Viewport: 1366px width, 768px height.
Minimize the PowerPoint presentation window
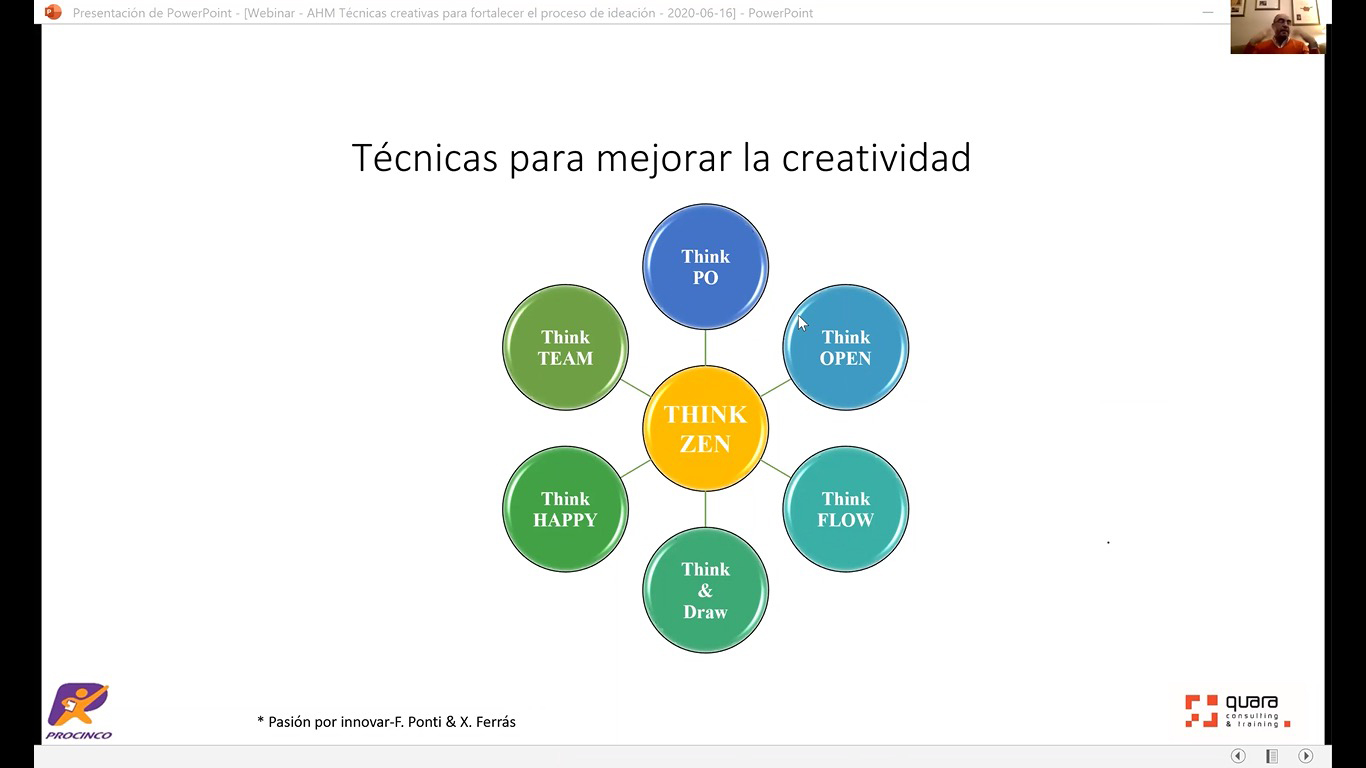[x=1208, y=12]
